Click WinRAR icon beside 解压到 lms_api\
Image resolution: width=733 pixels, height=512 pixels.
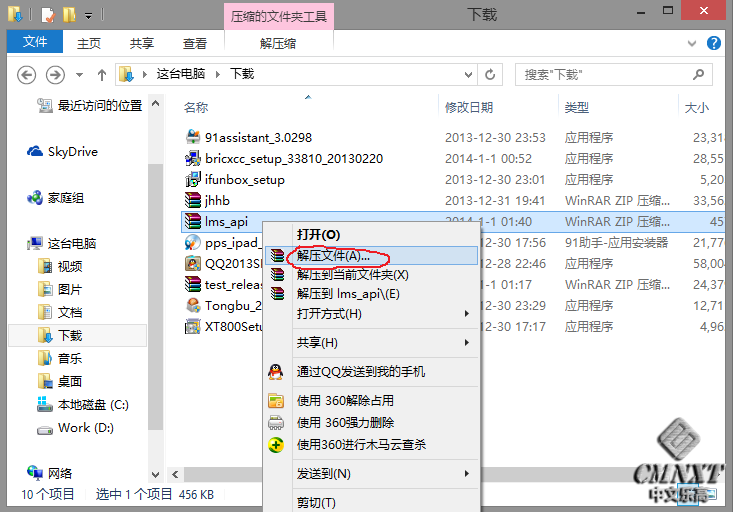pos(278,294)
